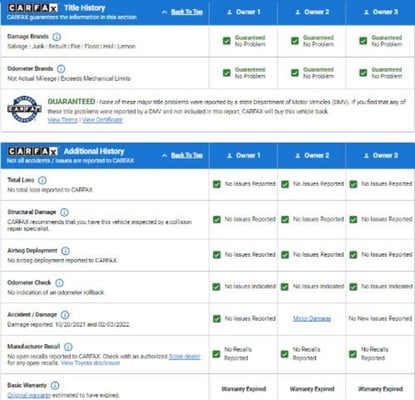Click Damage Brands Owner 2 checkmark

click(x=295, y=41)
